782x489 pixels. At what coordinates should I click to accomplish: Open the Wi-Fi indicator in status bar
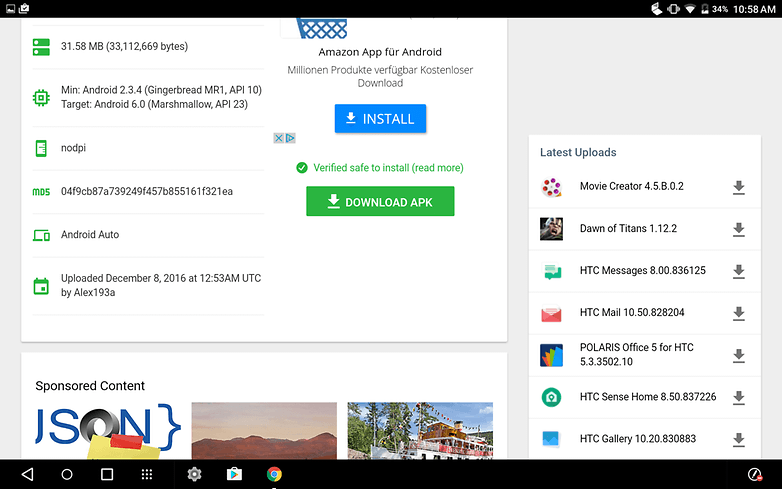click(690, 9)
